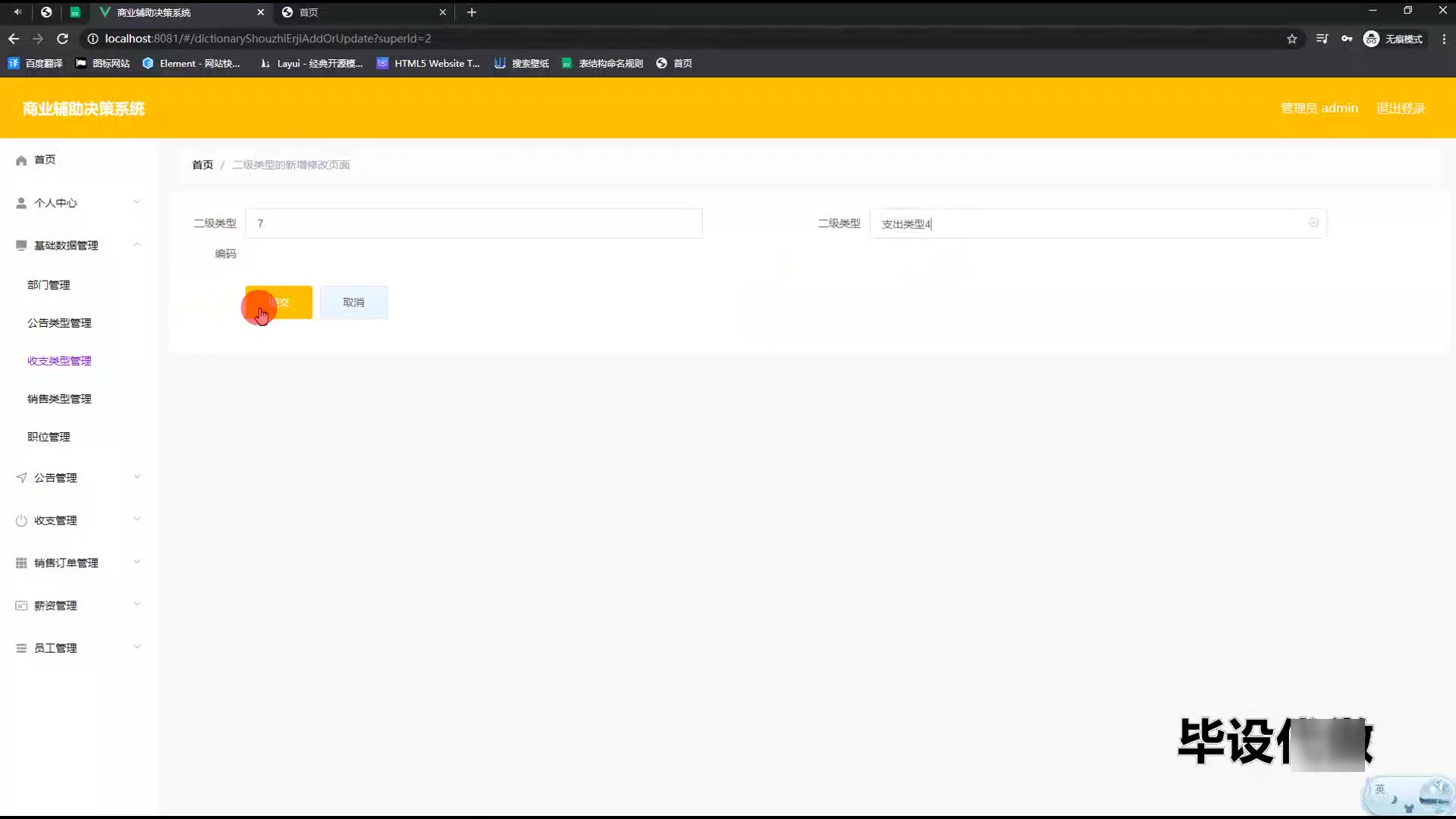The height and width of the screenshot is (819, 1456).
Task: Click the 薪资管理 card icon
Action: click(x=21, y=605)
